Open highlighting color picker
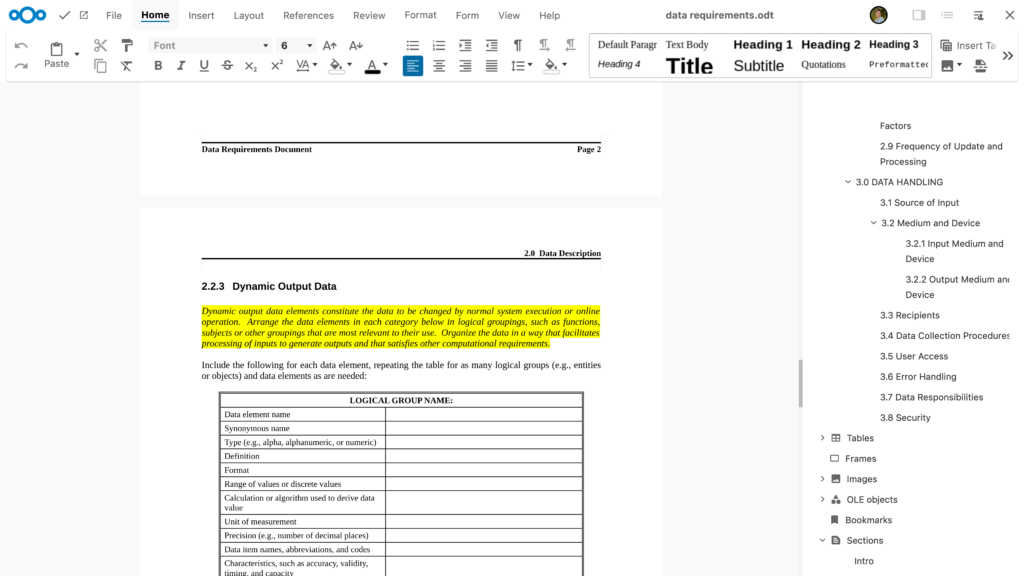This screenshot has width=1024, height=576. click(x=349, y=65)
